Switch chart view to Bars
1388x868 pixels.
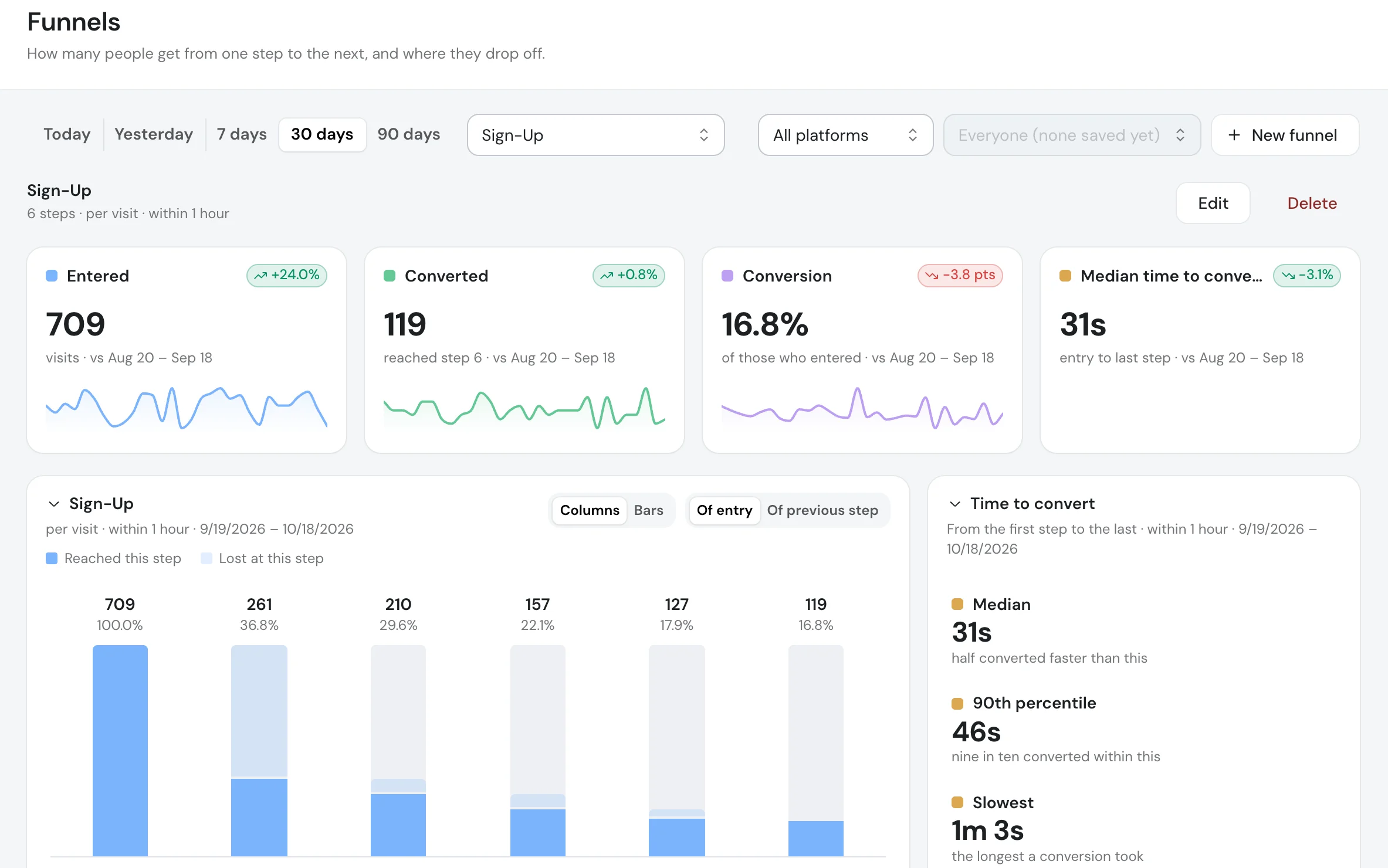(648, 510)
